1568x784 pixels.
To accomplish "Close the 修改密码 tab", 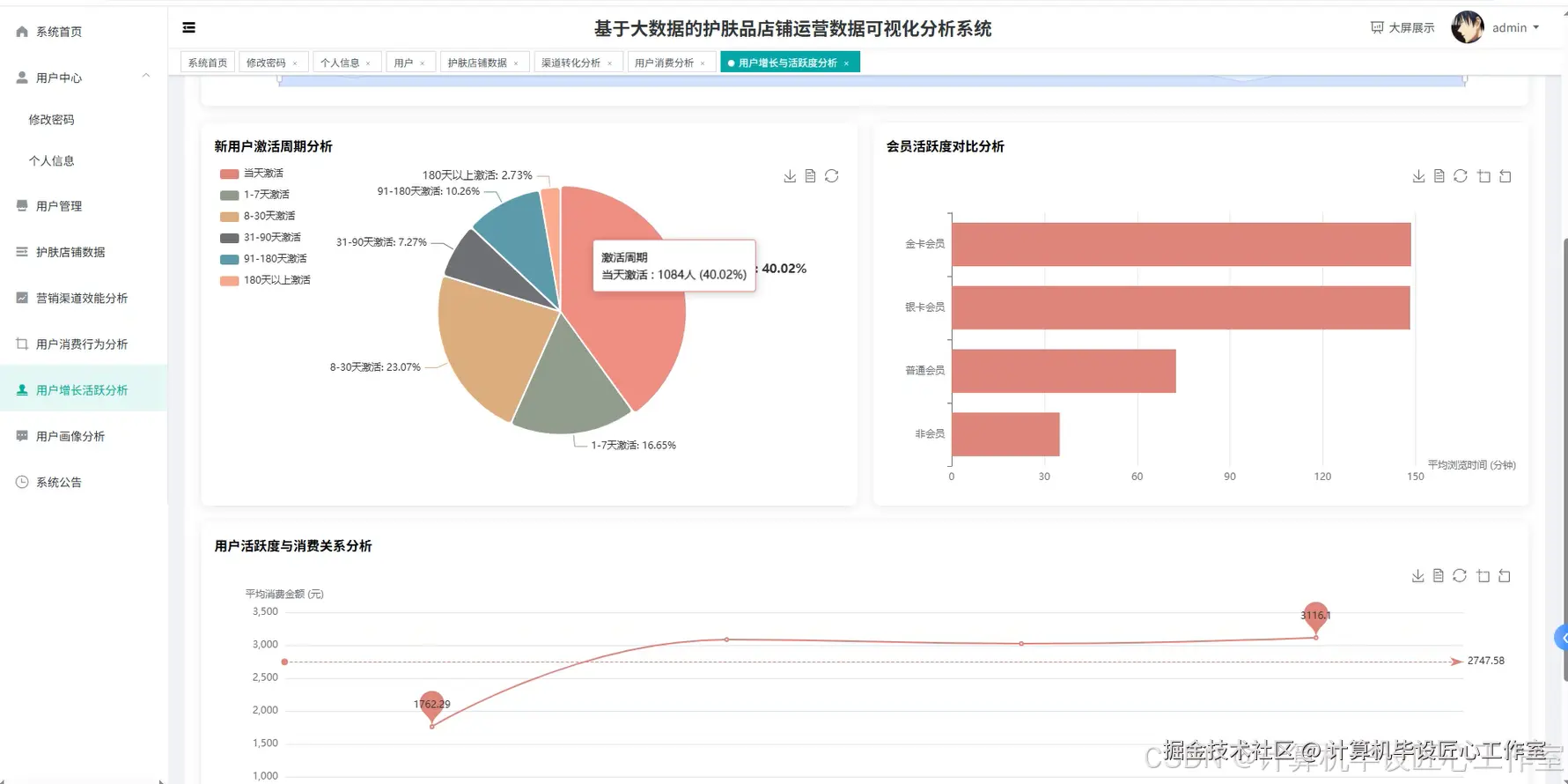I will (x=295, y=63).
